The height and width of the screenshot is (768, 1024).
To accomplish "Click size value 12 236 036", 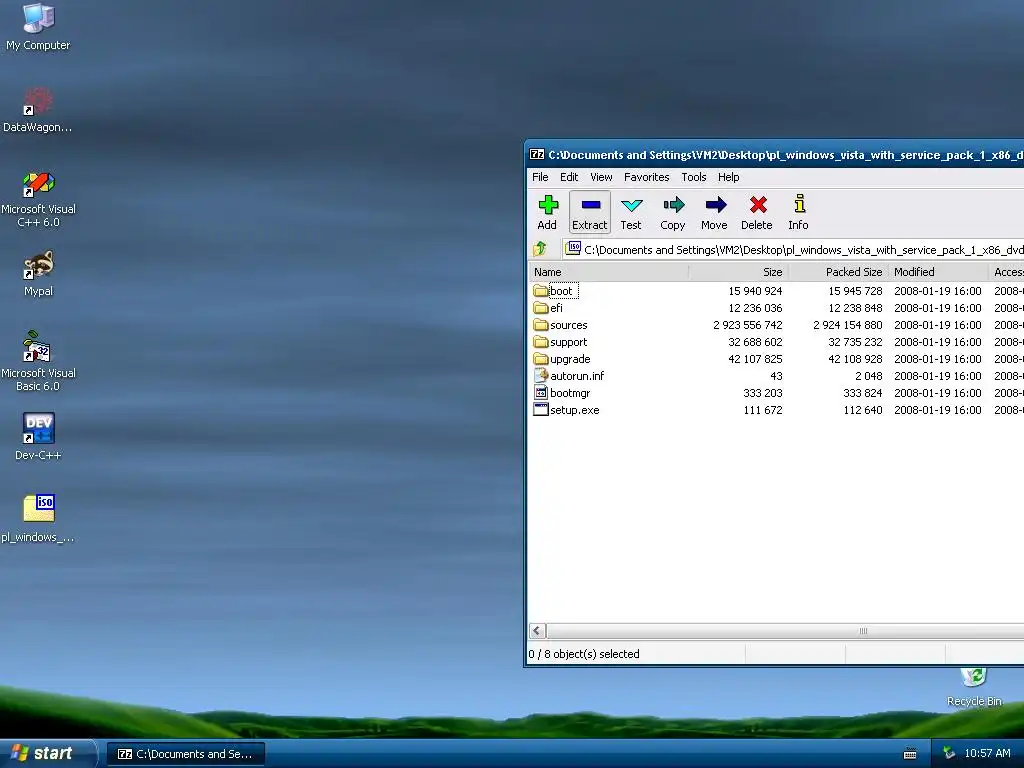I will (x=755, y=308).
